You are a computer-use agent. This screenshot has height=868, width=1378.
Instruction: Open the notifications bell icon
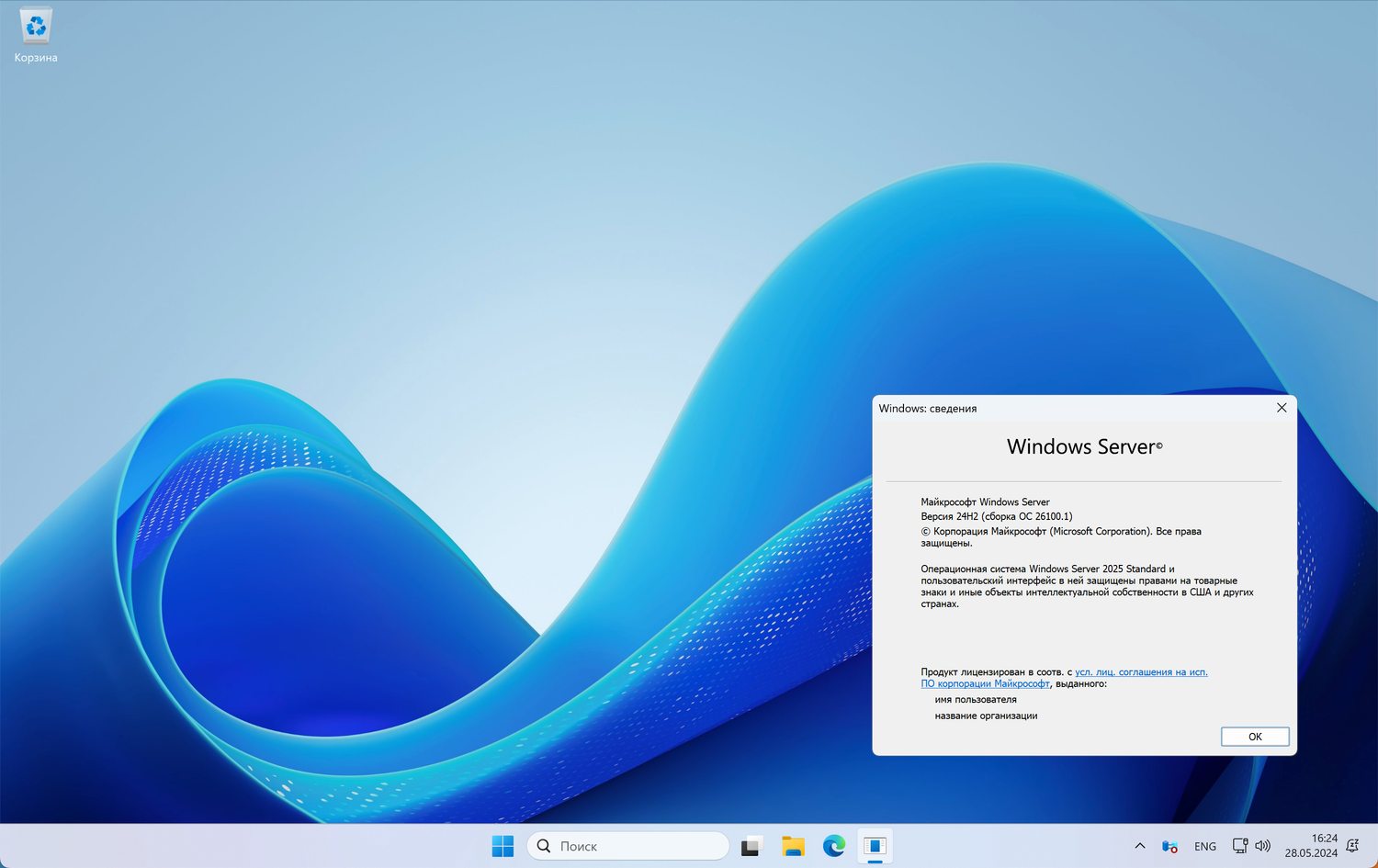(1352, 846)
